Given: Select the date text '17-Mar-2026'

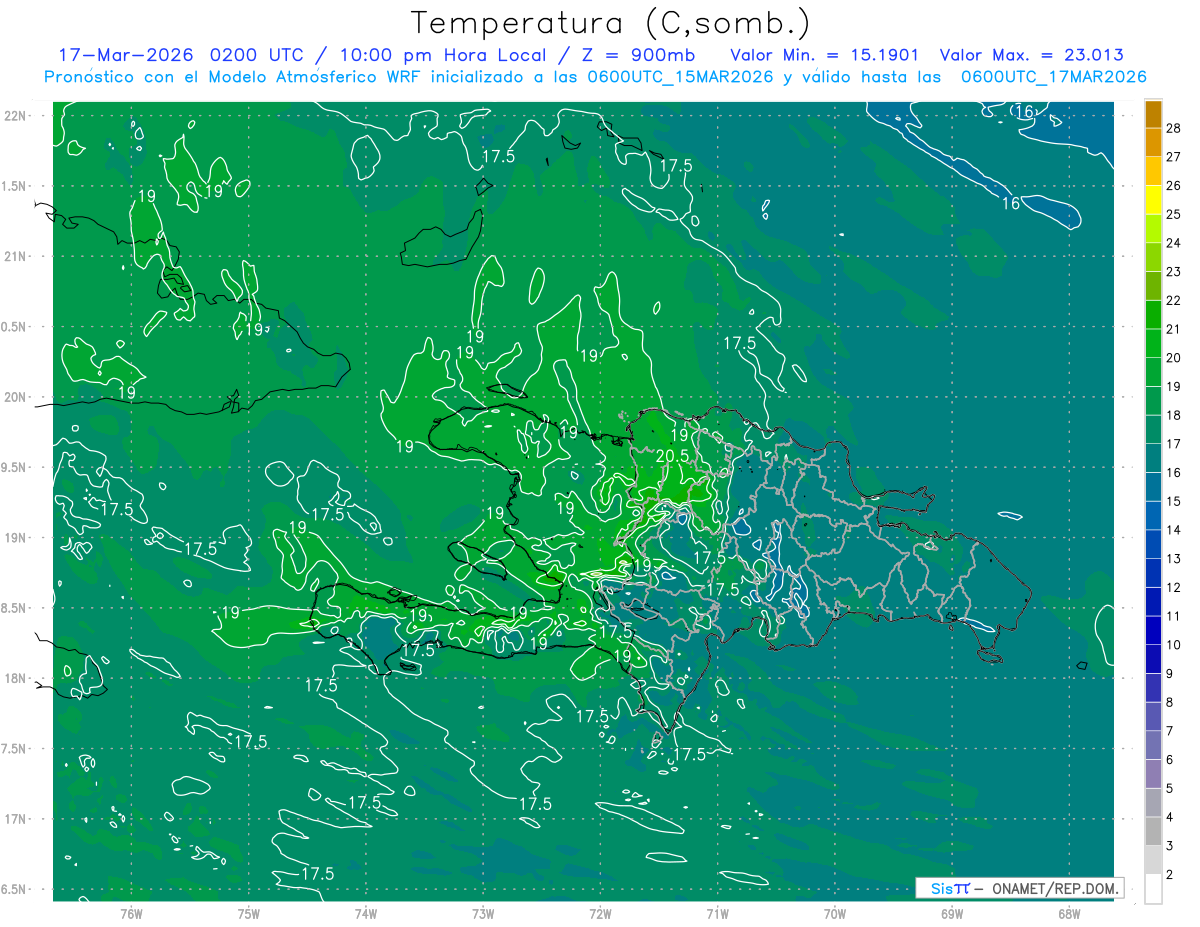Looking at the screenshot, I should pyautogui.click(x=127, y=55).
